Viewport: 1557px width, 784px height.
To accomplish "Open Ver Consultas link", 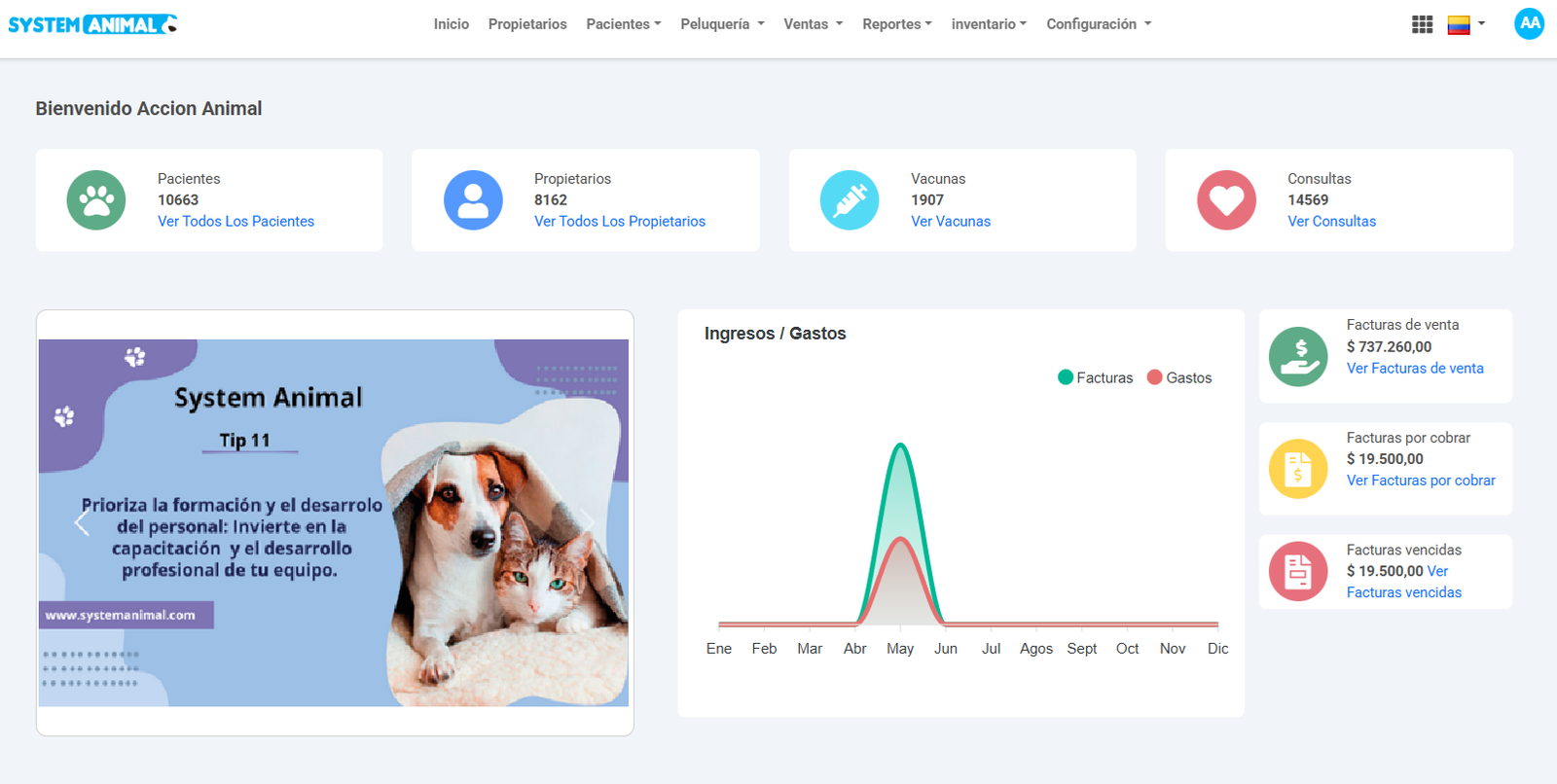I will (x=1332, y=222).
